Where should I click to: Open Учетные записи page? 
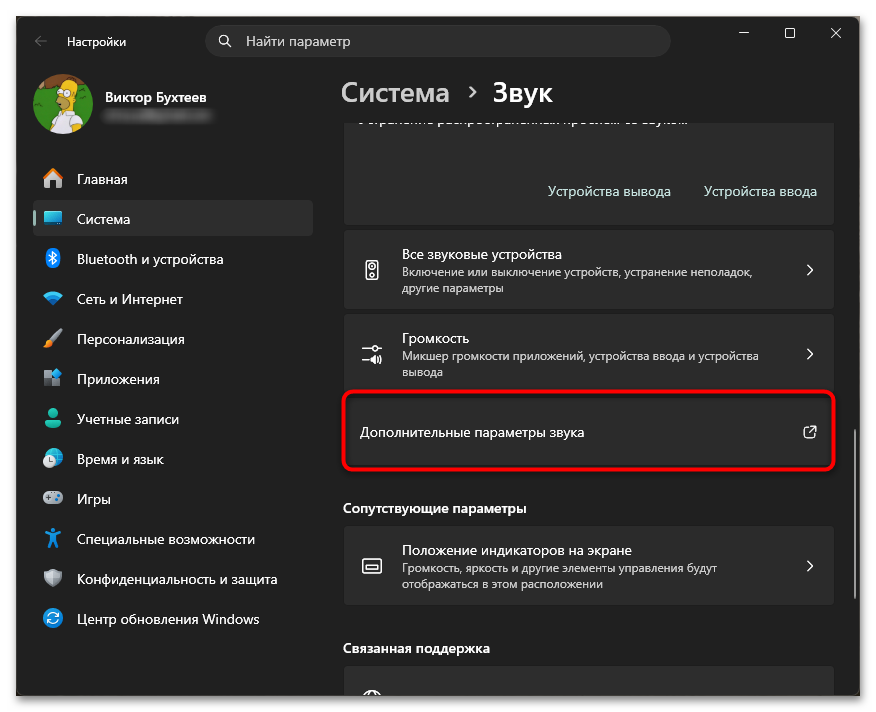(x=173, y=419)
